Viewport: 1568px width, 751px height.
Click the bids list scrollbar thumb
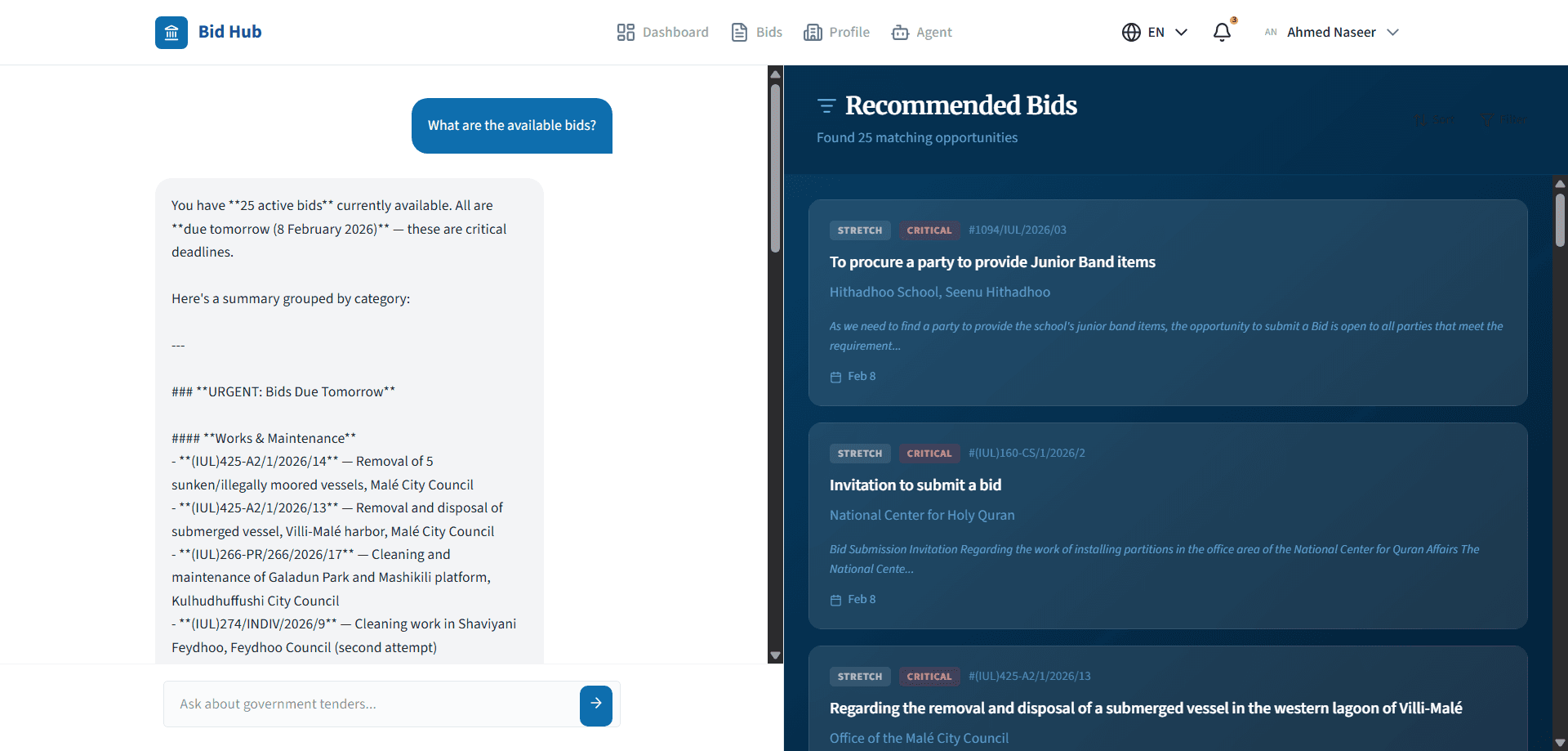(1560, 221)
